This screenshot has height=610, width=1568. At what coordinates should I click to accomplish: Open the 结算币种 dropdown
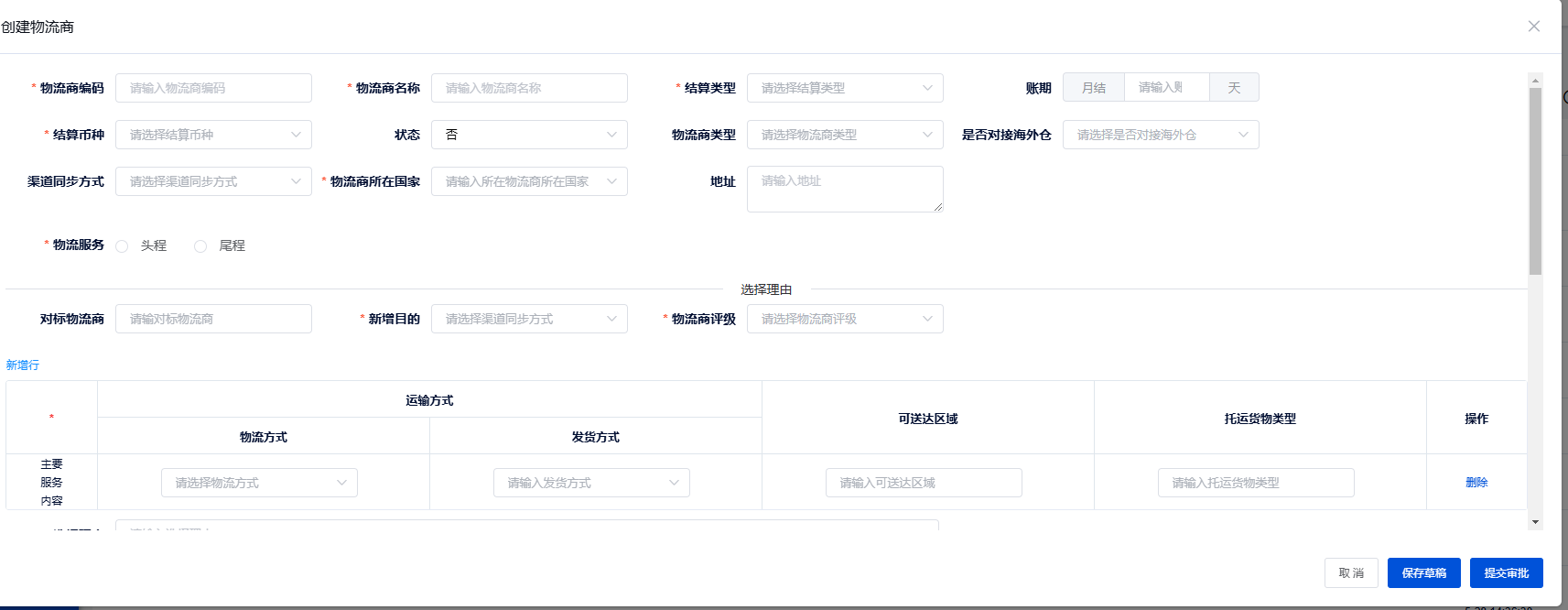[213, 135]
